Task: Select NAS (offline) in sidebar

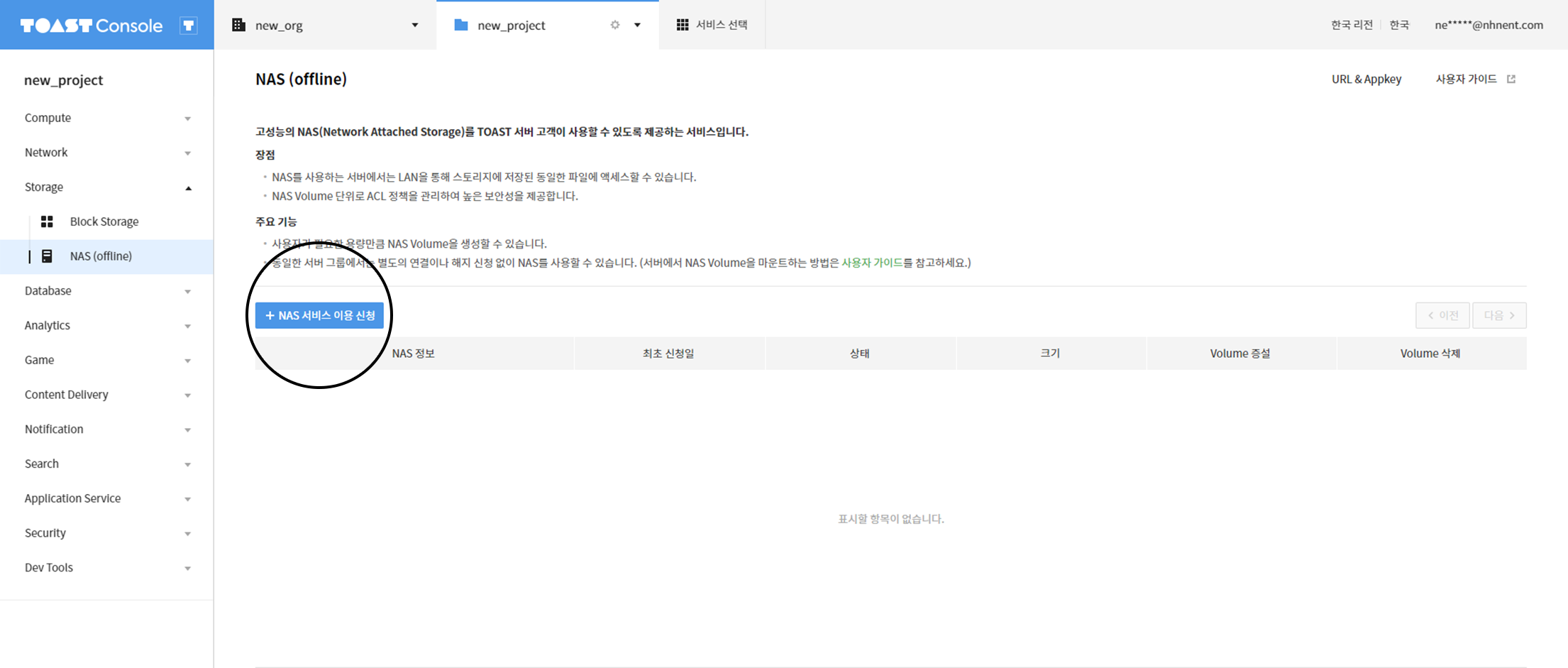Action: [106, 256]
